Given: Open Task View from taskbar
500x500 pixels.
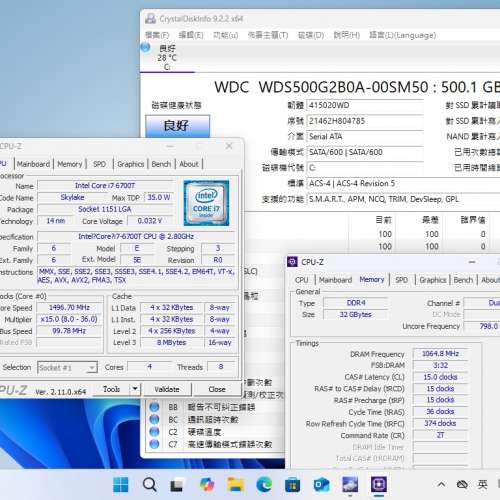Looking at the screenshot, I should click(177, 485).
